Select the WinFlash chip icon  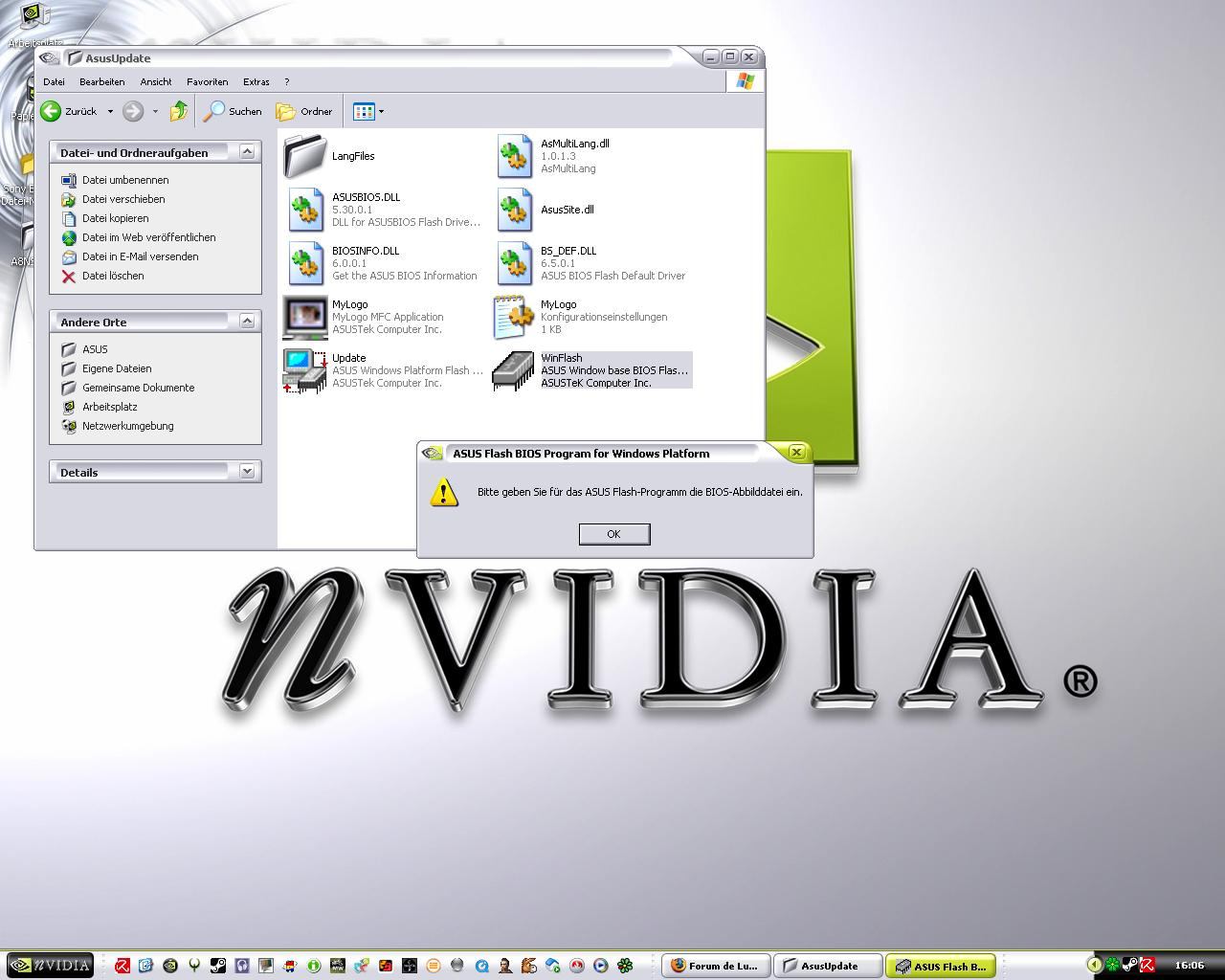point(514,370)
